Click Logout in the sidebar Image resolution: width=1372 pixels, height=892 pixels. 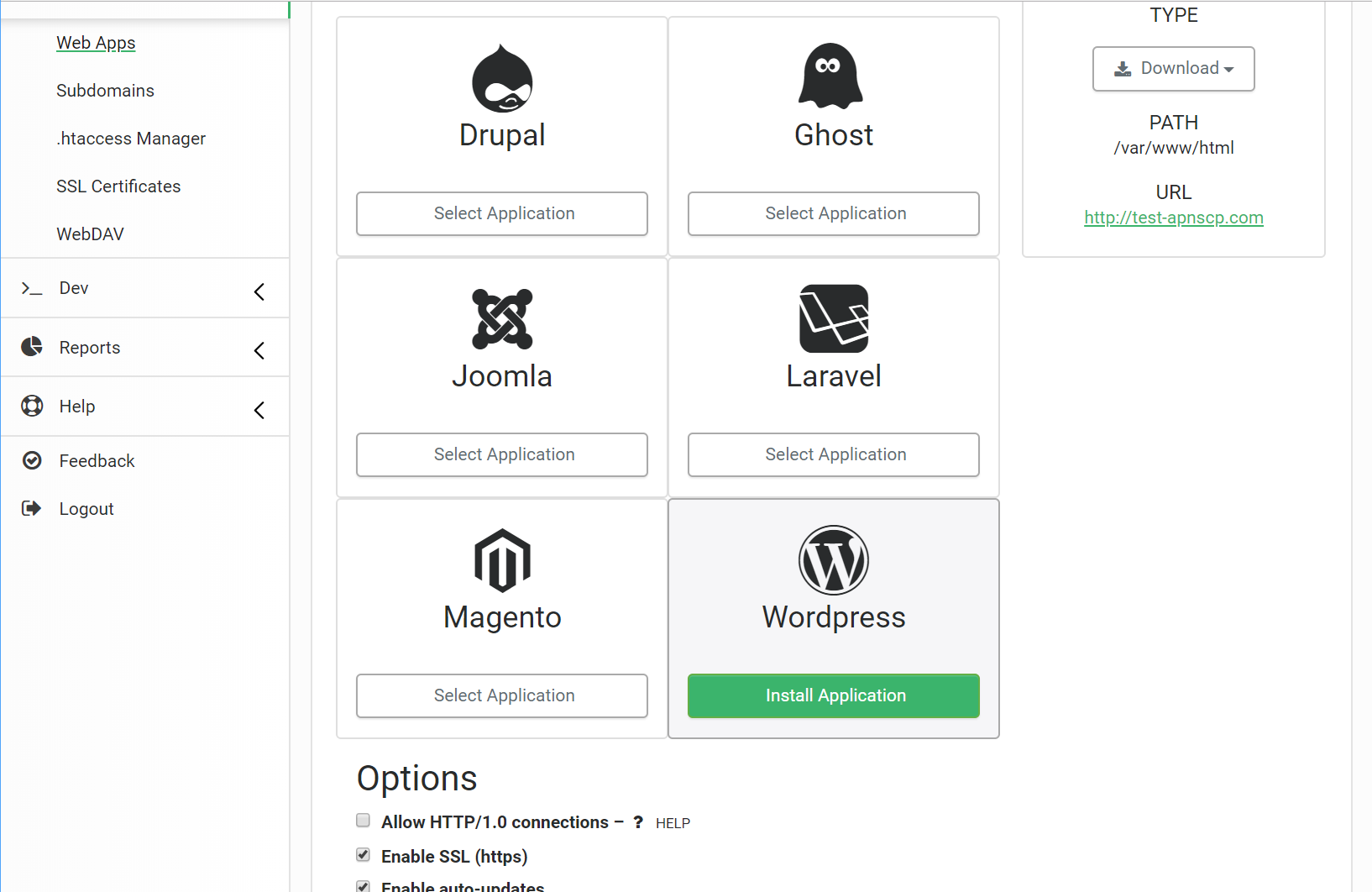coord(86,509)
